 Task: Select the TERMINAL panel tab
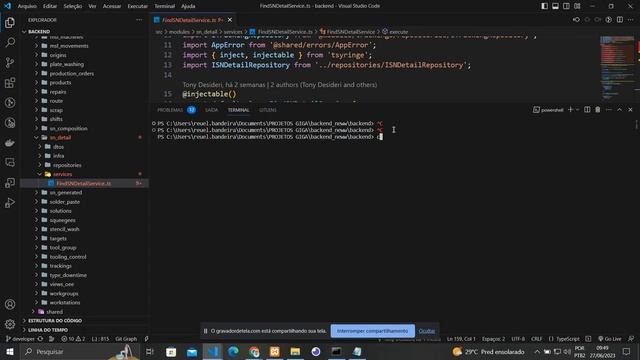pos(238,110)
